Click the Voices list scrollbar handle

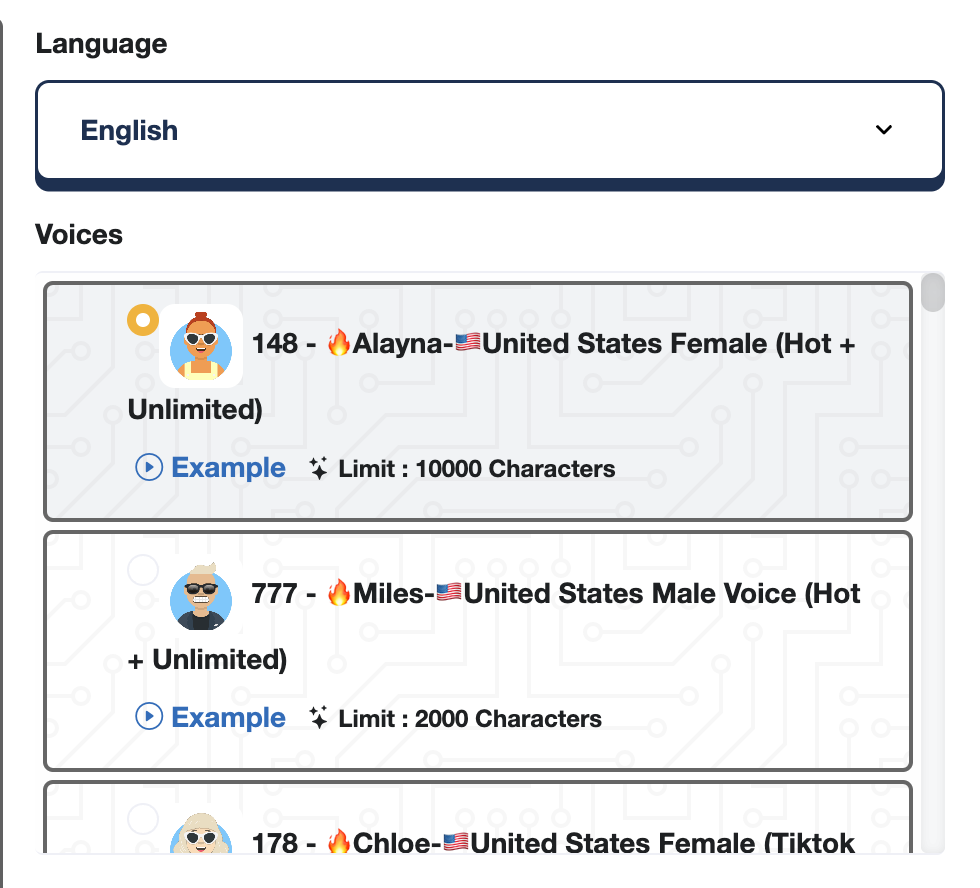932,293
